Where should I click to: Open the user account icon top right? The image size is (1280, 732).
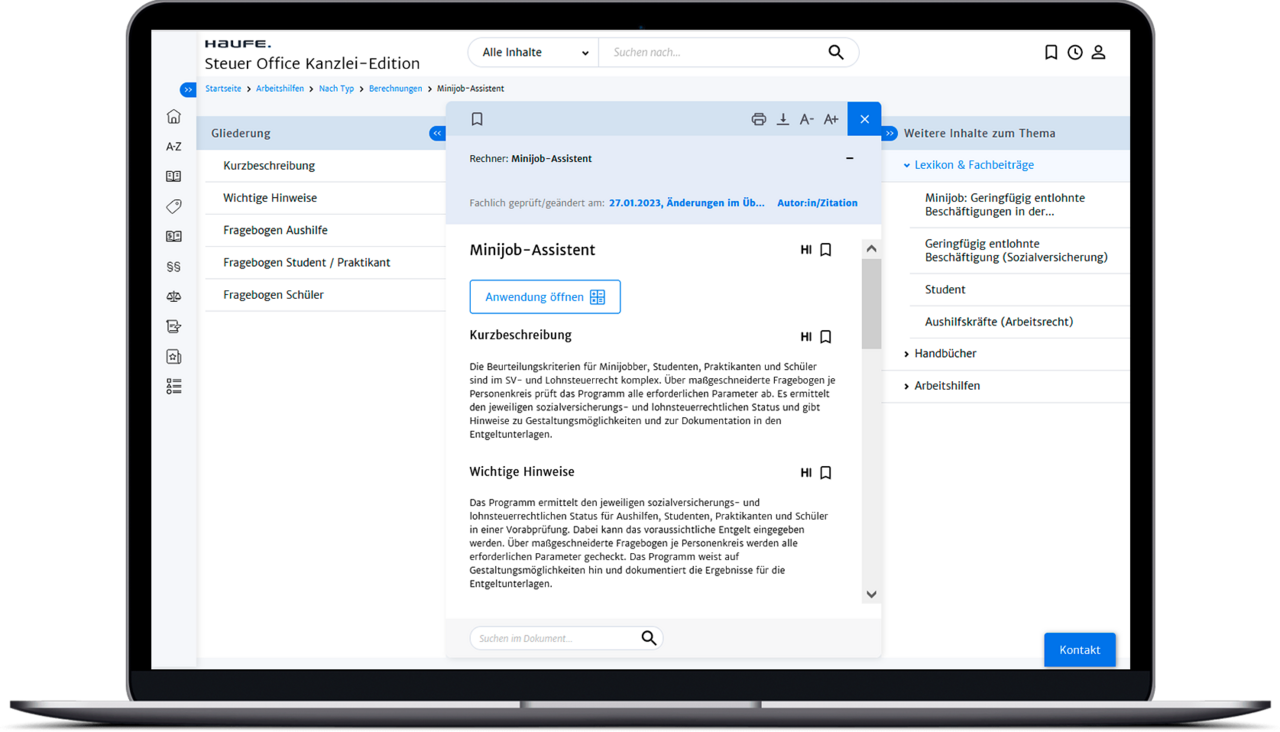coord(1098,52)
